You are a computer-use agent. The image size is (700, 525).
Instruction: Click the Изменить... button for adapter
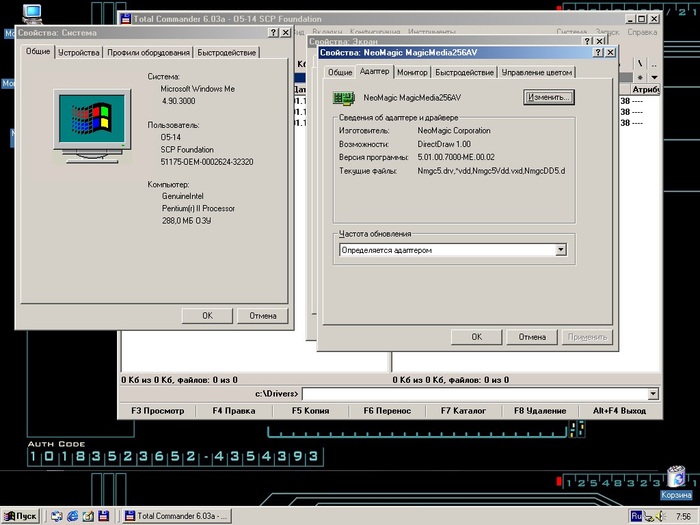point(548,98)
